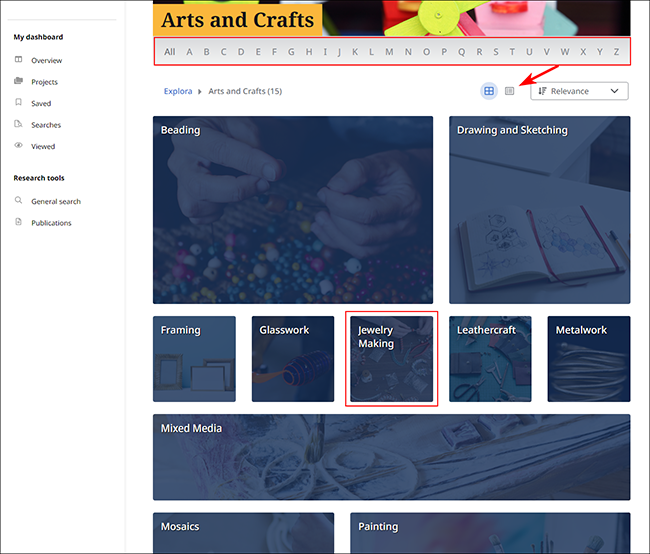Filter topics by letter T
Viewport: 650px width, 554px height.
[x=512, y=52]
